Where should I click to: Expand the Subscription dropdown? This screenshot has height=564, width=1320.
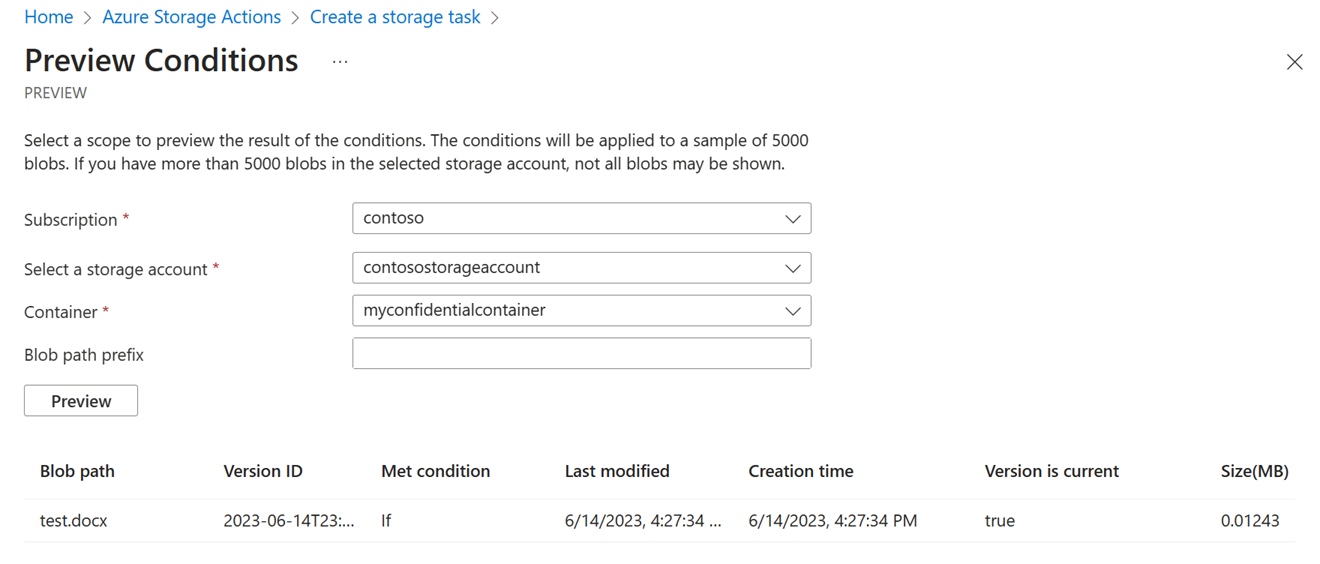click(581, 218)
